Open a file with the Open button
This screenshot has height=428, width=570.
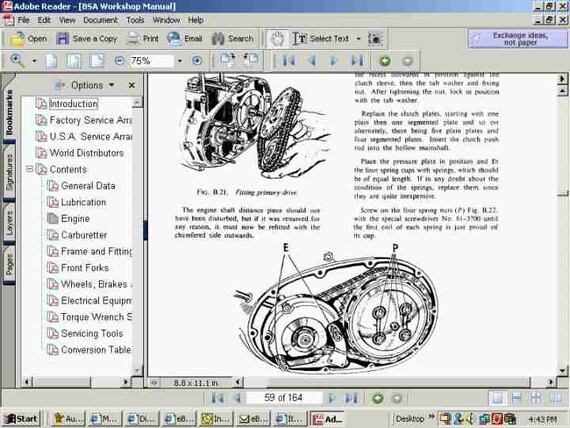[x=28, y=39]
